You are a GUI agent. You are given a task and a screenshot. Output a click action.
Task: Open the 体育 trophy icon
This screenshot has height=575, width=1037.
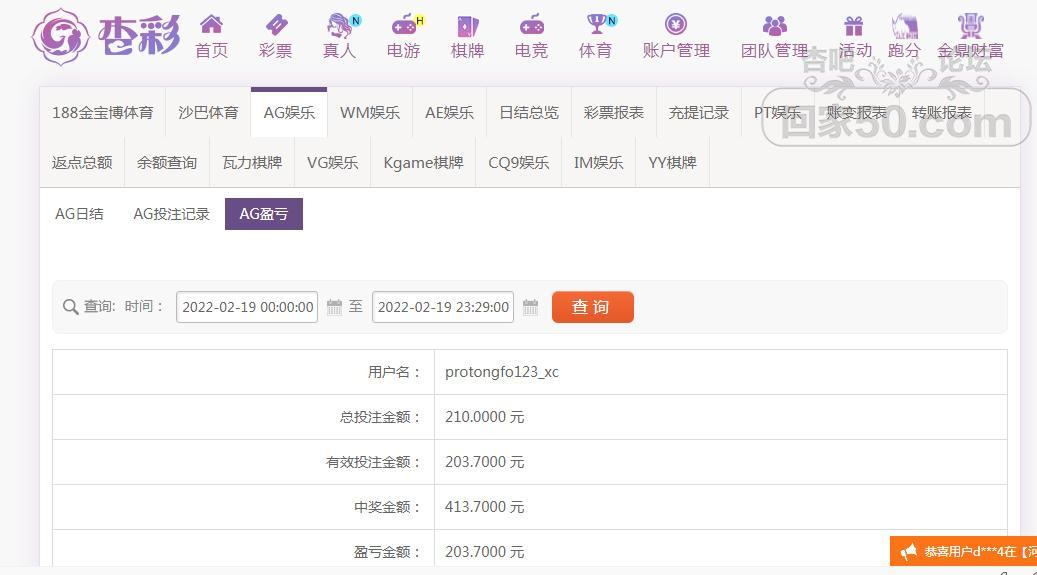[597, 24]
